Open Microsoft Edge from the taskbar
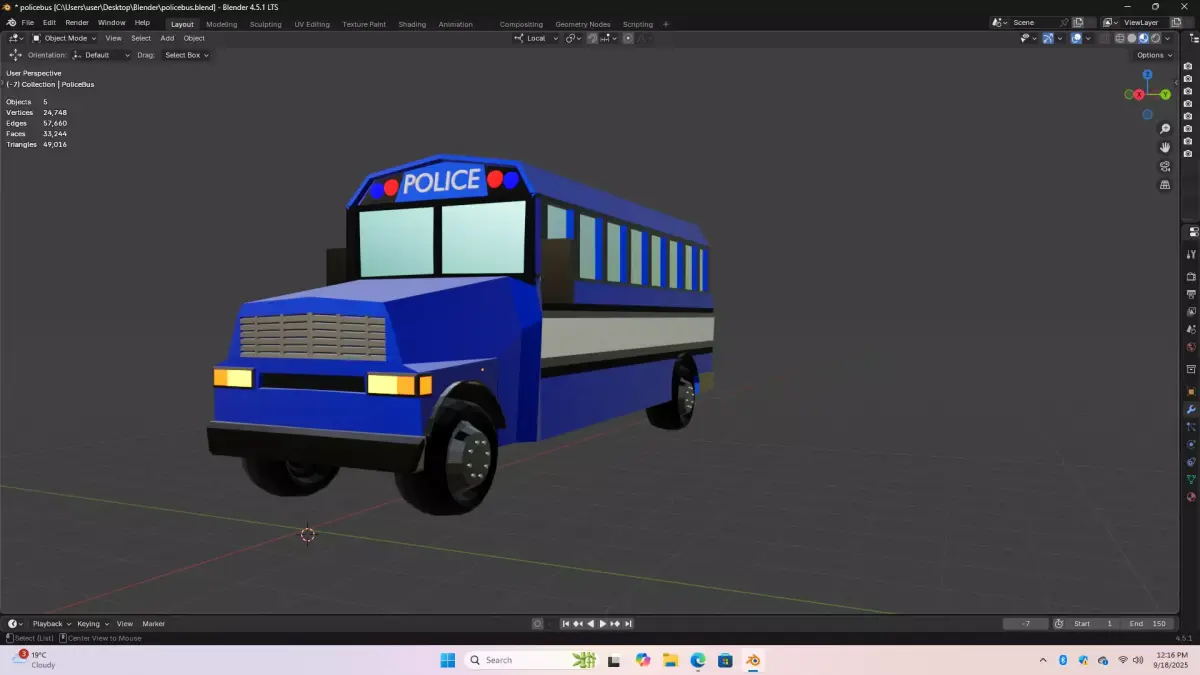This screenshot has height=675, width=1200. point(697,660)
